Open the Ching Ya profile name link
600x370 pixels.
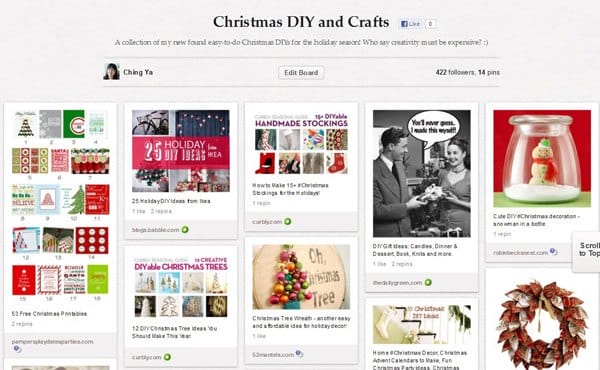click(x=138, y=72)
